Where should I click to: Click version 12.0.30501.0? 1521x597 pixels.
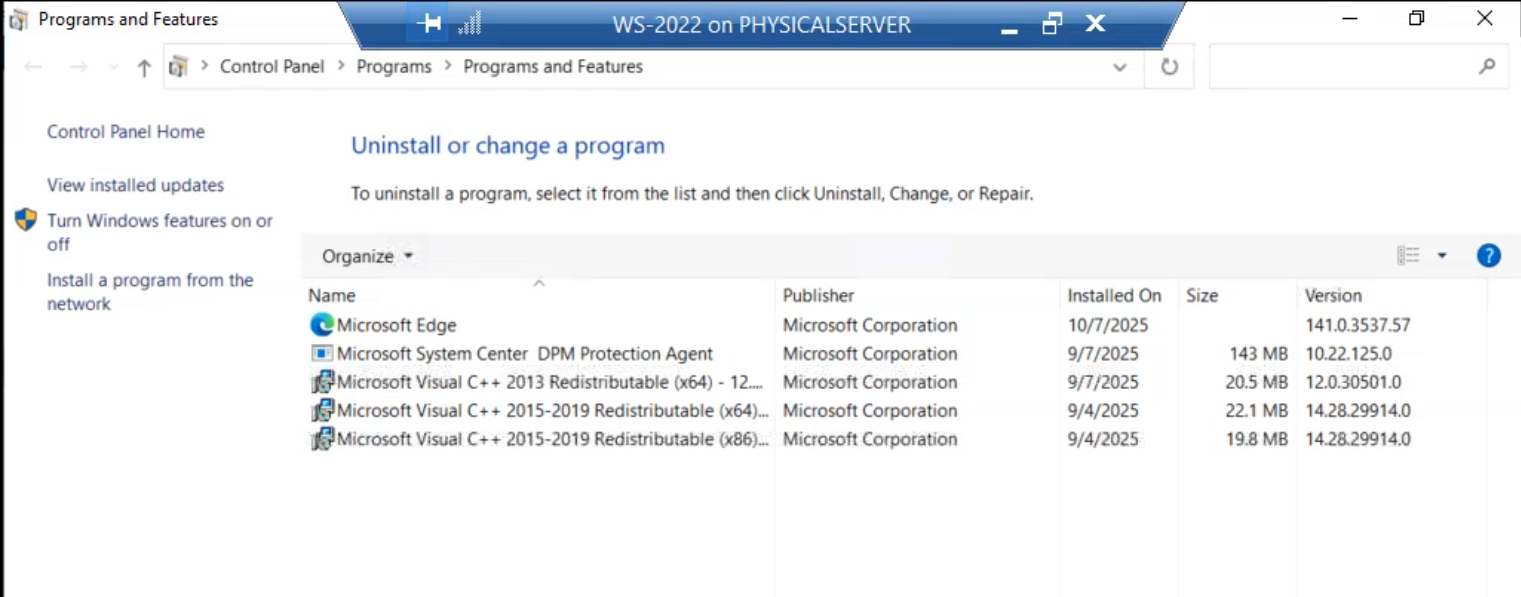coord(1353,382)
